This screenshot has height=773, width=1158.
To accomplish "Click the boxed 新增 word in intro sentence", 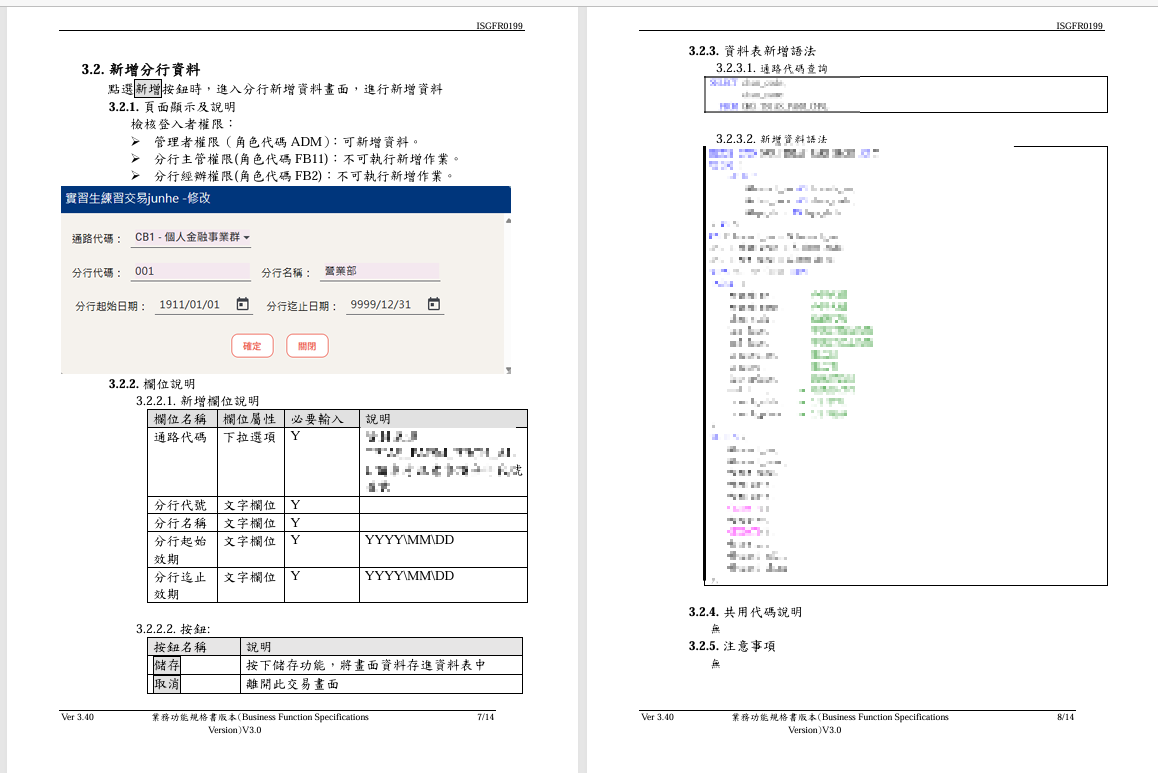I will tap(148, 89).
